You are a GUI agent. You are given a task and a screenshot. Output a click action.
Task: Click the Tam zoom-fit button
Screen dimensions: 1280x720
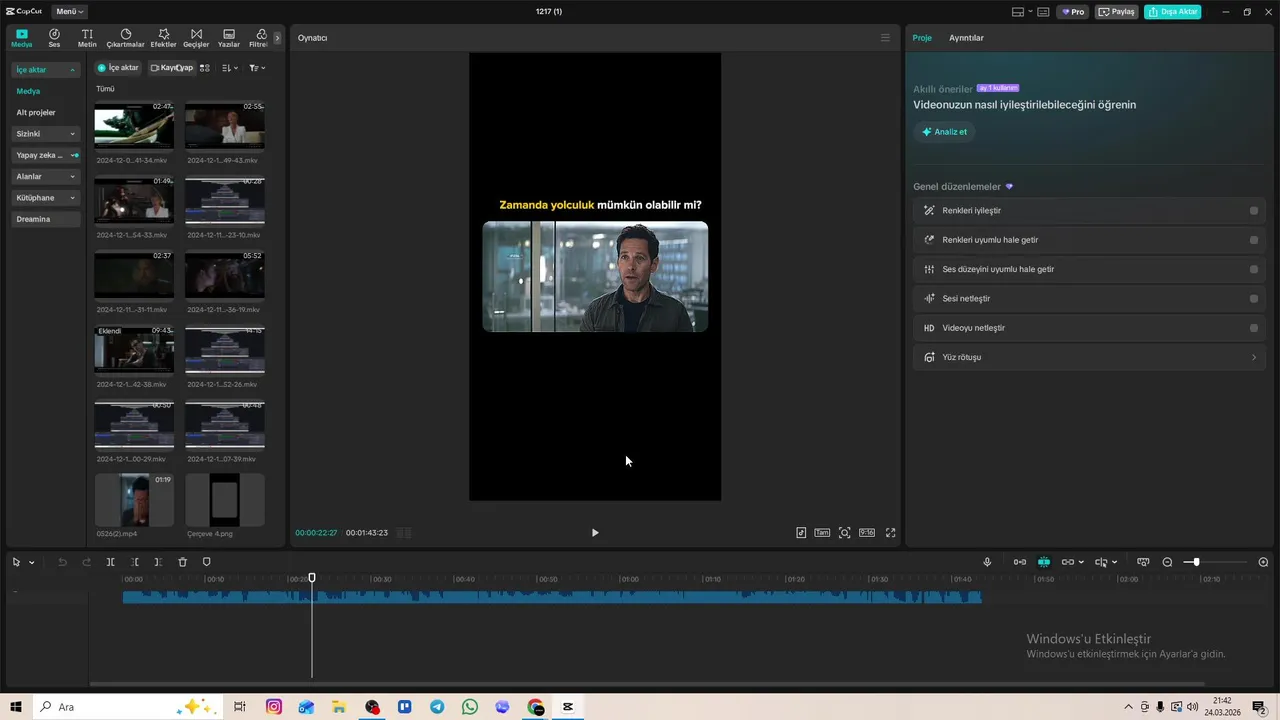(x=822, y=533)
